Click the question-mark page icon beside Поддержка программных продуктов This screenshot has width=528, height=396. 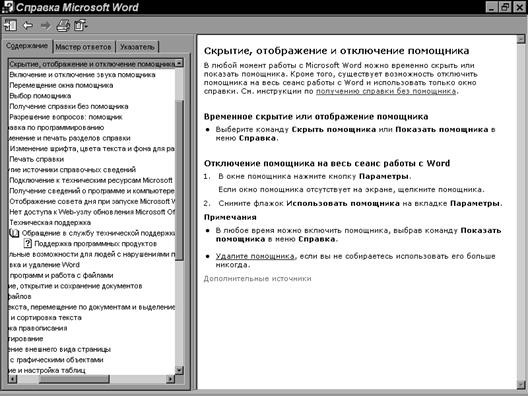(28, 243)
